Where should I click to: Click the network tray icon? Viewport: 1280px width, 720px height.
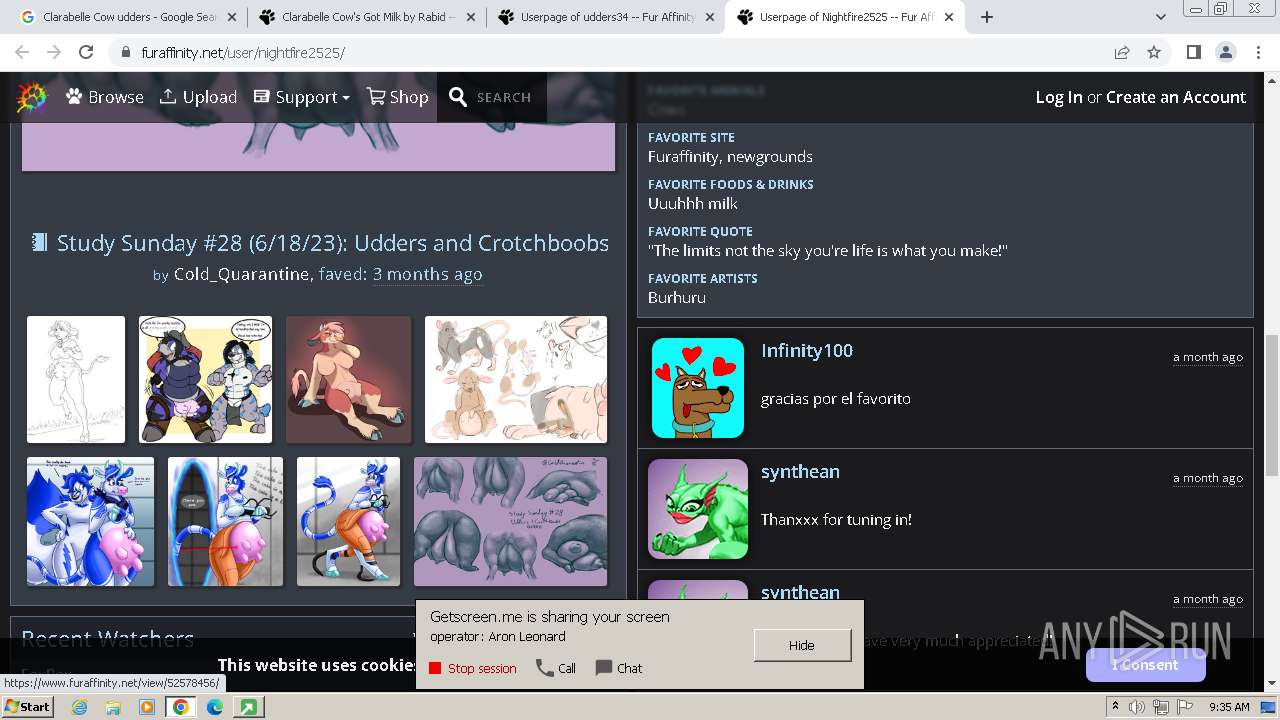(1162, 707)
